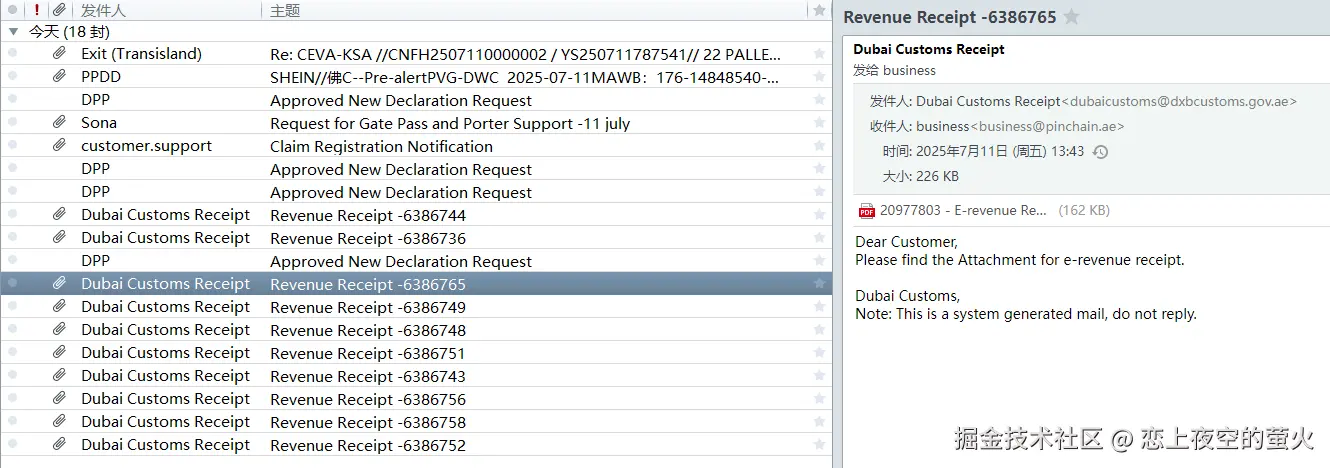1330x468 pixels.
Task: Click the paperclip icon on PPDD email
Action: click(x=60, y=77)
